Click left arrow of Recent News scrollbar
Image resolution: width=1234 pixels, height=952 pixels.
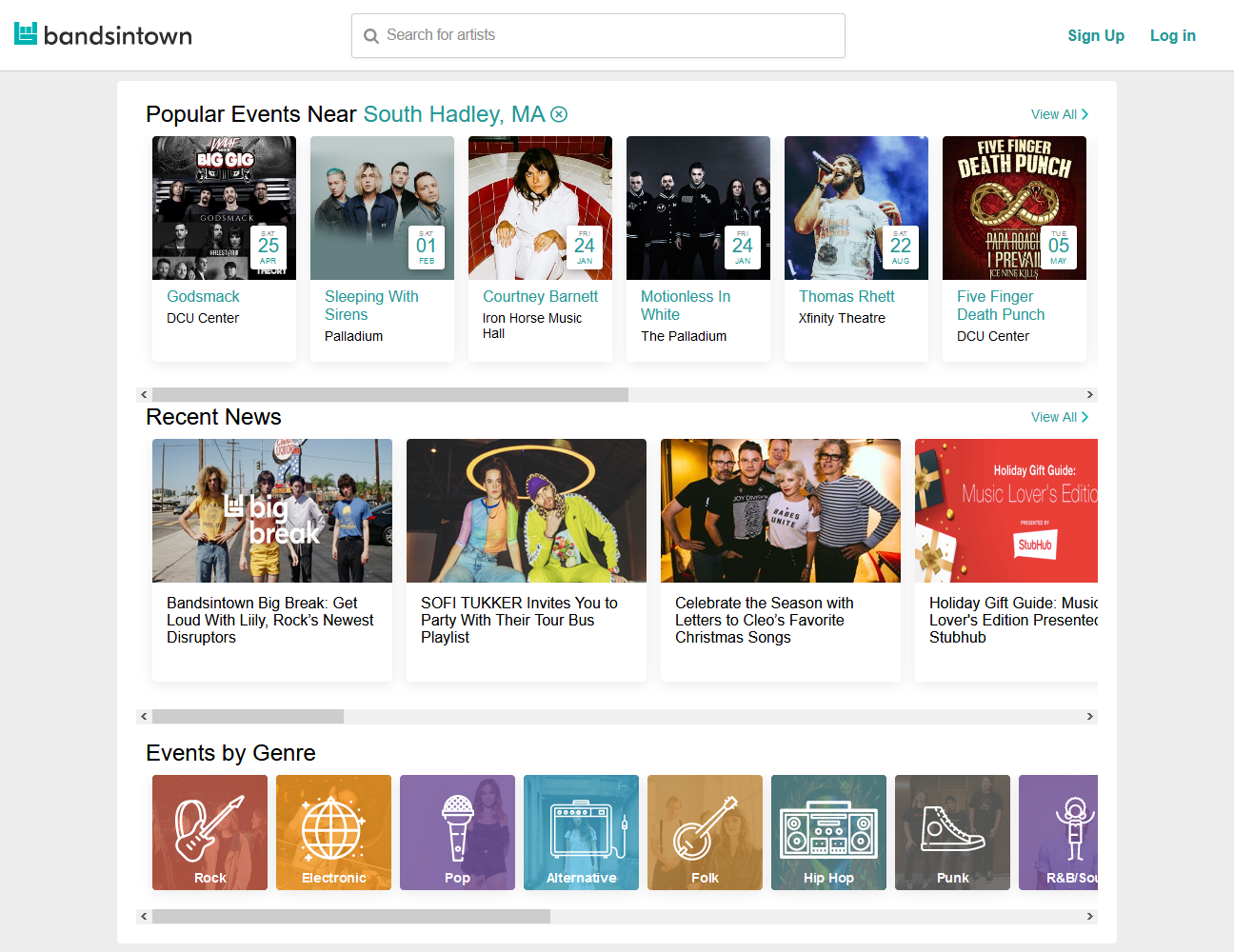point(144,716)
